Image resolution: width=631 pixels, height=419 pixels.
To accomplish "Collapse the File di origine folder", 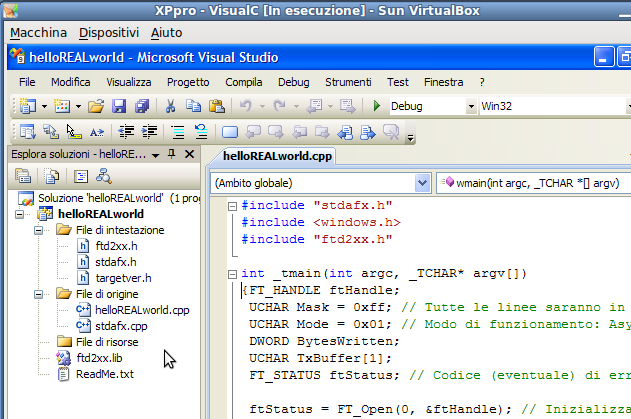I will 39,294.
